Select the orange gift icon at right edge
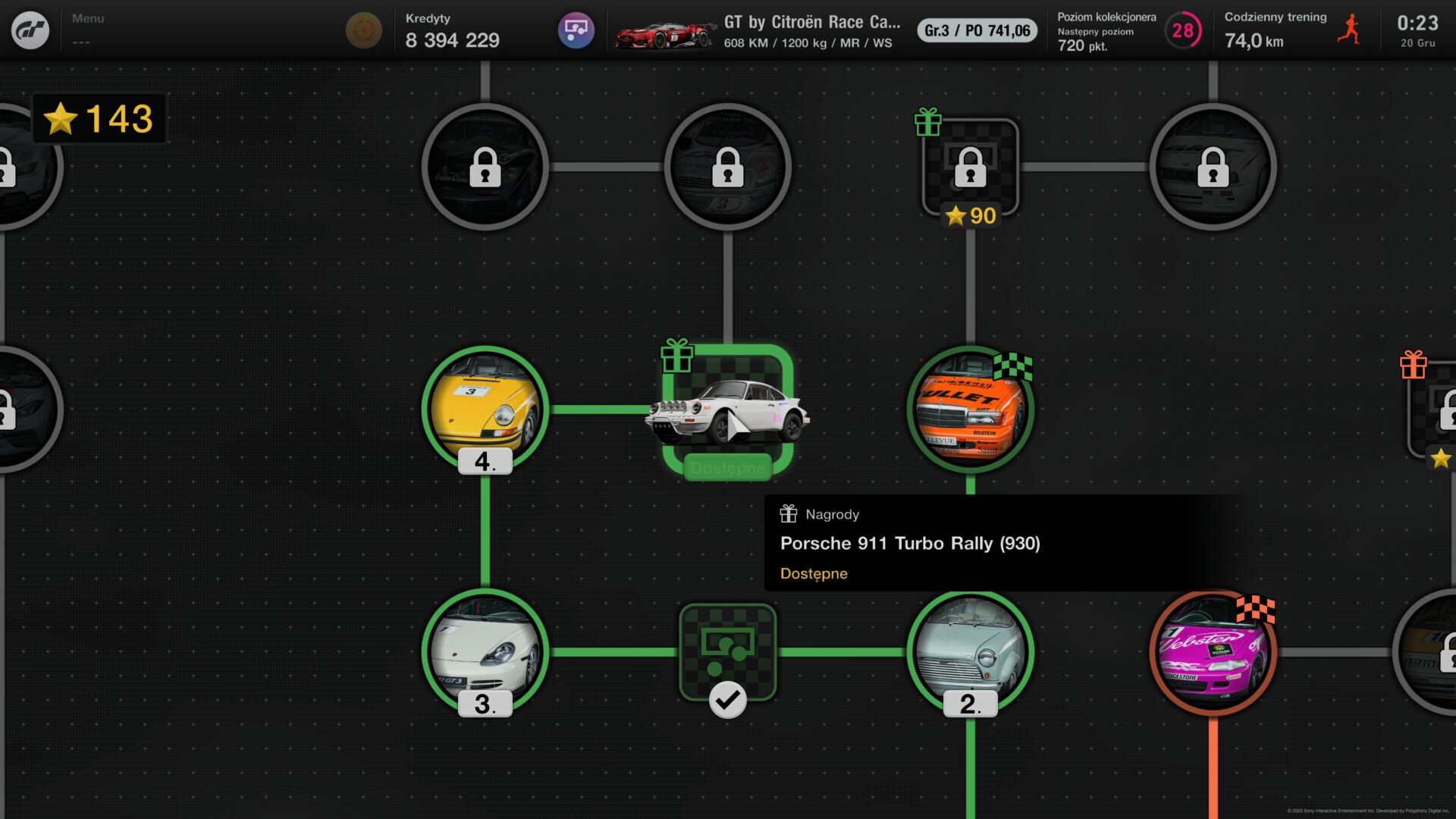The image size is (1456, 819). point(1414,365)
